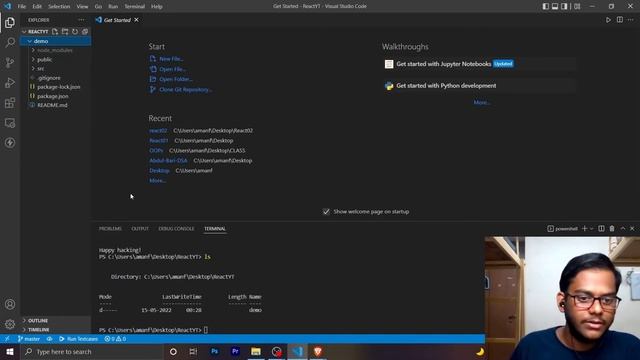Open the Explorer view in activity bar

pyautogui.click(x=10, y=22)
